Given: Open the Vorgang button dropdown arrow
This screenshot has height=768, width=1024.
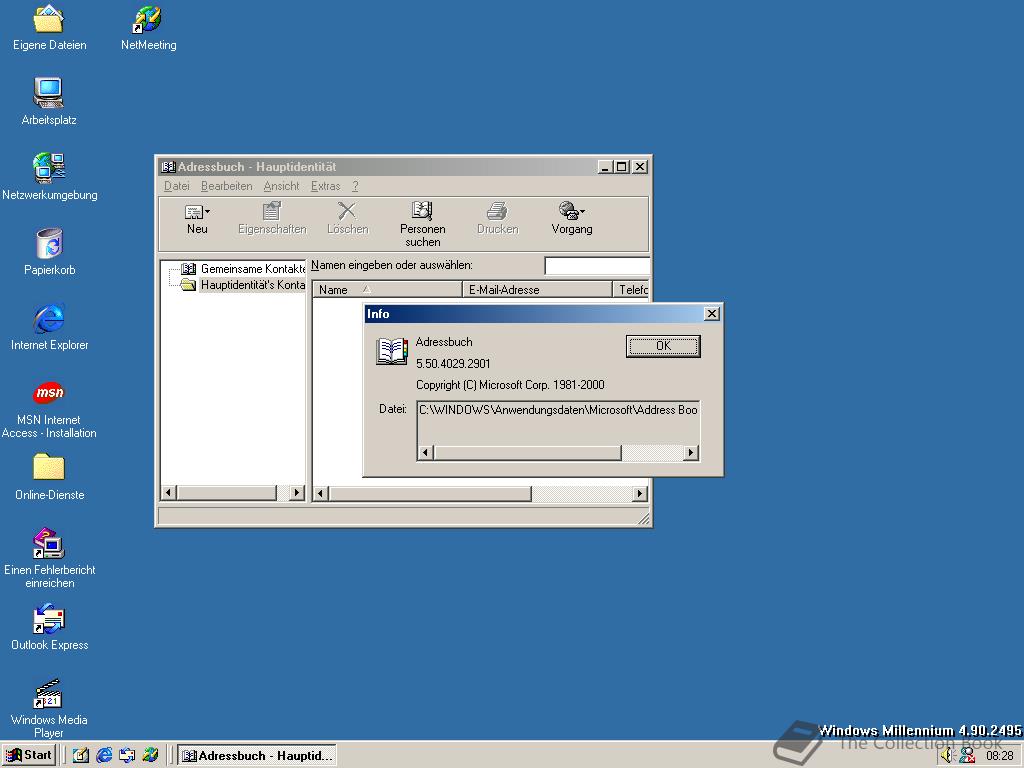Looking at the screenshot, I should tap(582, 212).
